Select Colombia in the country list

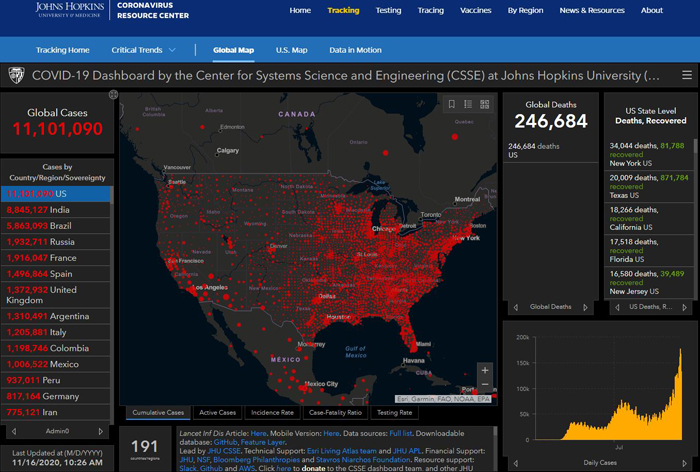55,348
